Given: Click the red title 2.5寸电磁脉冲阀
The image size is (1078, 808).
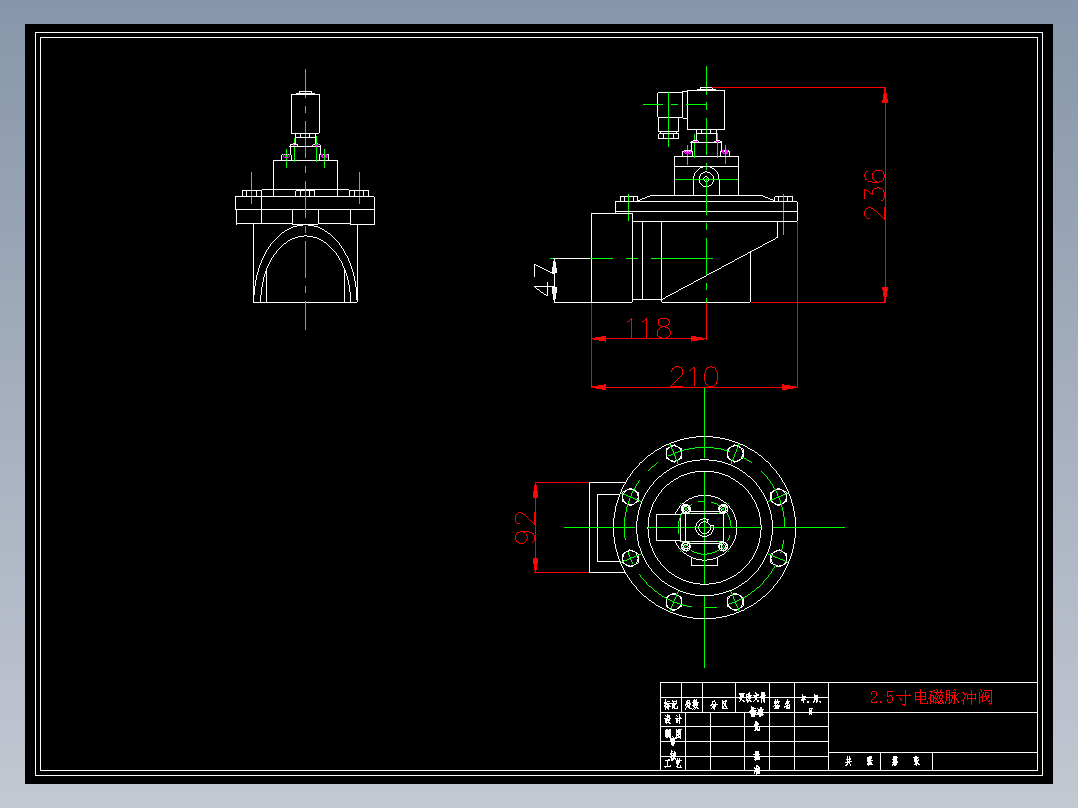Looking at the screenshot, I should click(932, 697).
